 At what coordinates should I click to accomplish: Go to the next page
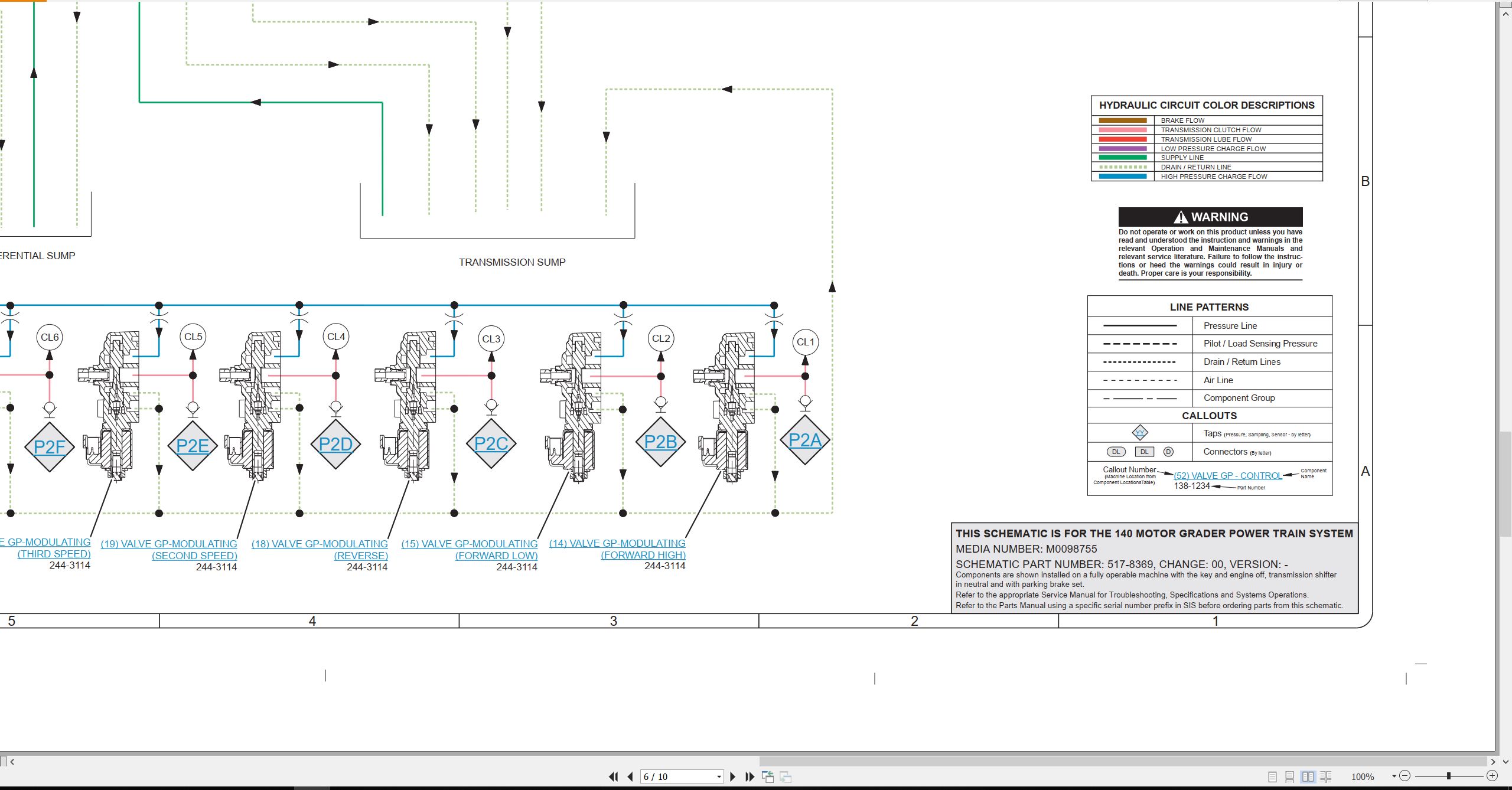tap(732, 776)
